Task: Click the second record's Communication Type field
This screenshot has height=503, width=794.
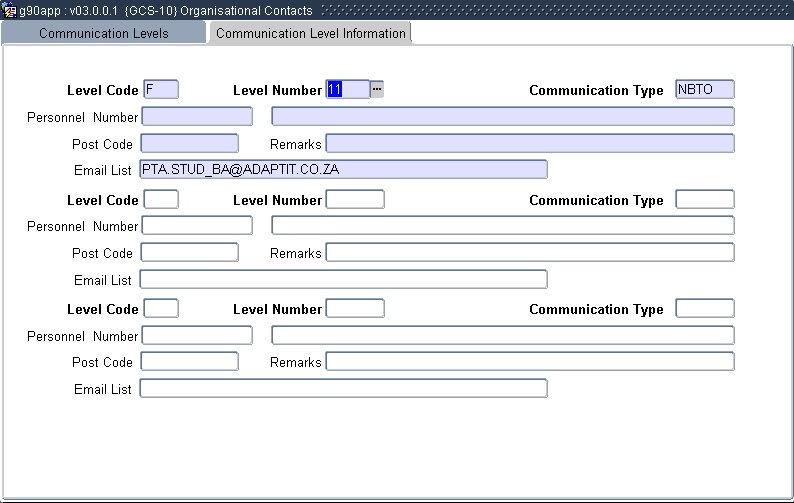Action: 705,199
